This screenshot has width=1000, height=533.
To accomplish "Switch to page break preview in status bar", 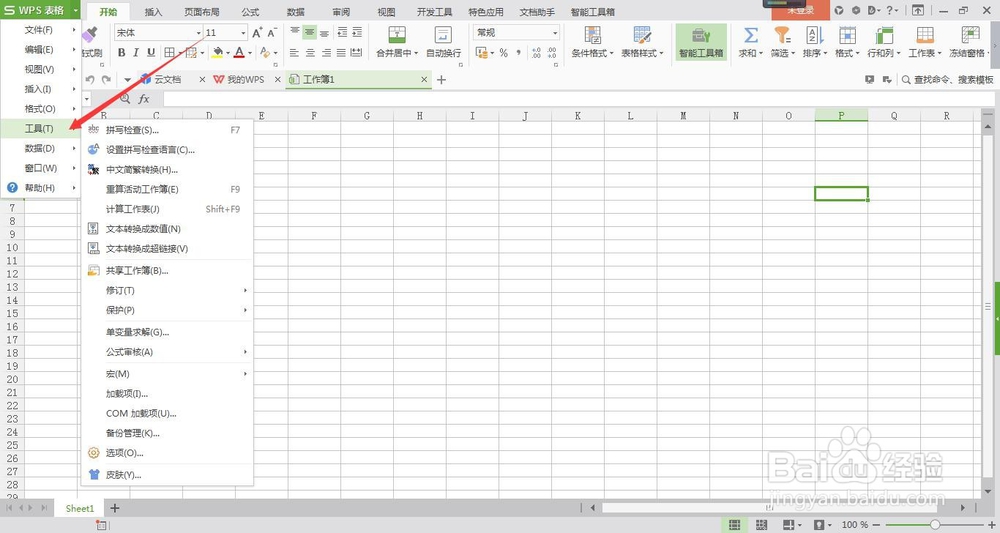I will (x=761, y=525).
